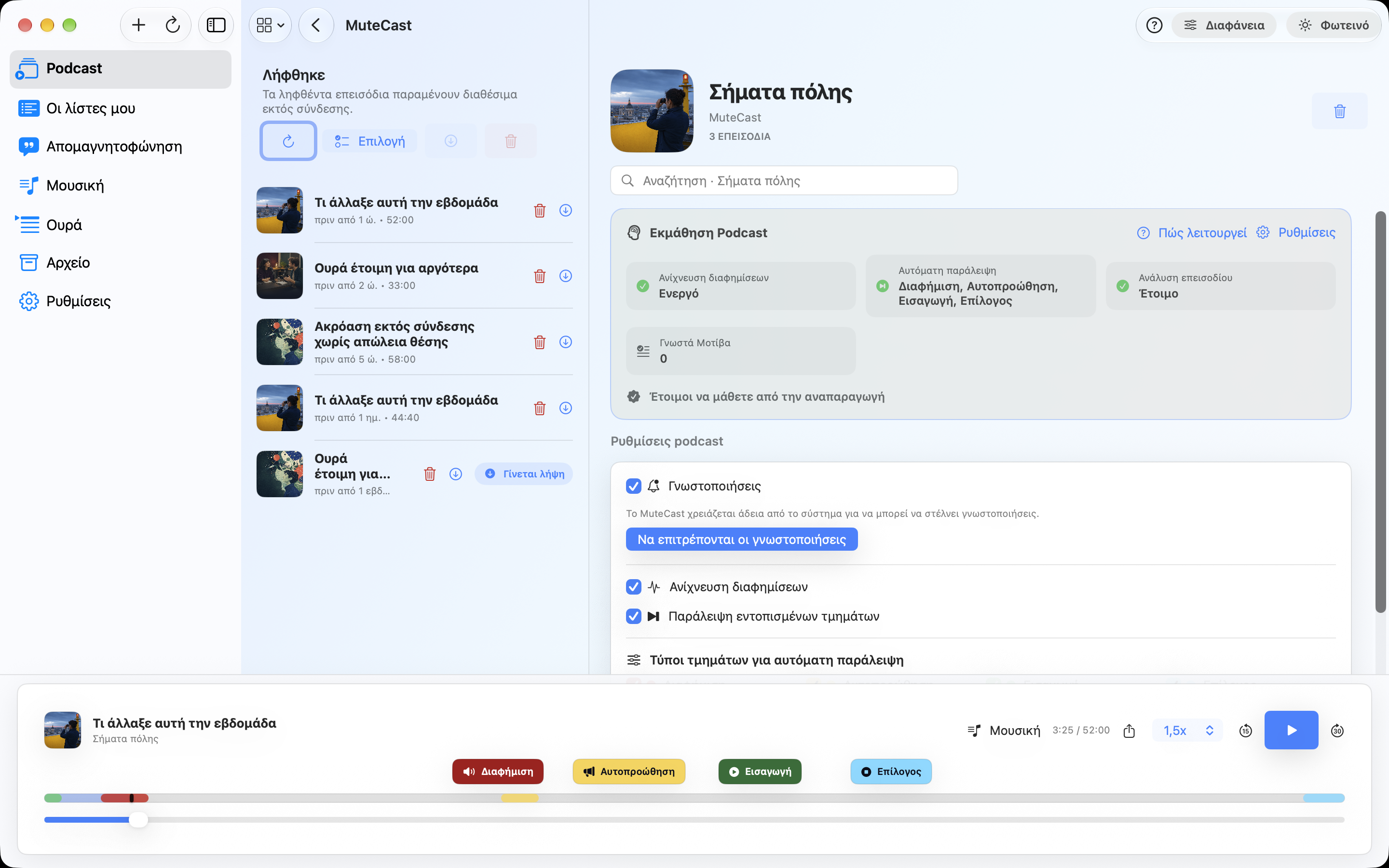The height and width of the screenshot is (868, 1389).
Task: Disable Παράλειψη εντοπισμένων τμημάτων checkbox
Action: coord(633,616)
